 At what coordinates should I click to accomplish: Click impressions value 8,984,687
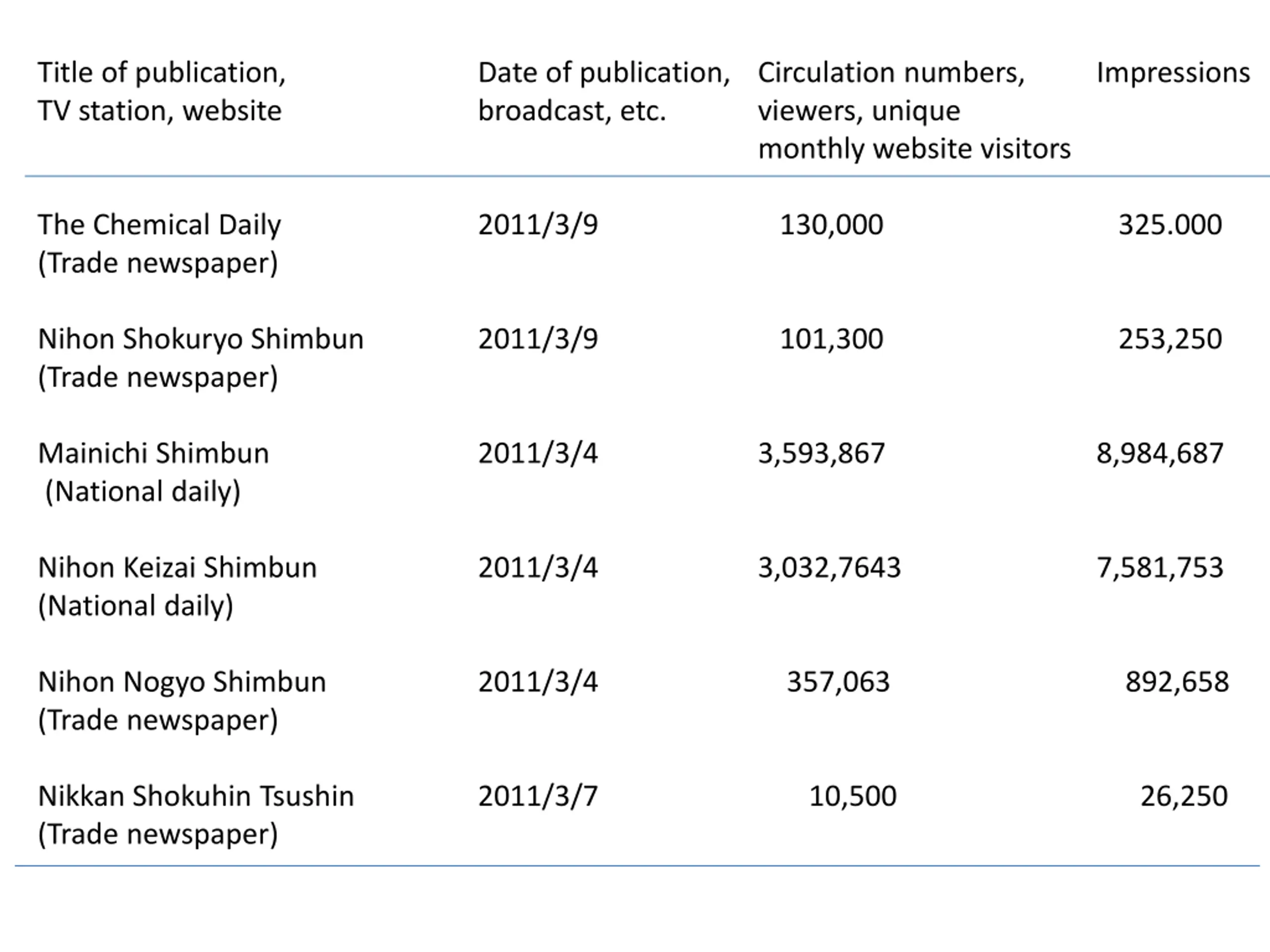(1160, 453)
